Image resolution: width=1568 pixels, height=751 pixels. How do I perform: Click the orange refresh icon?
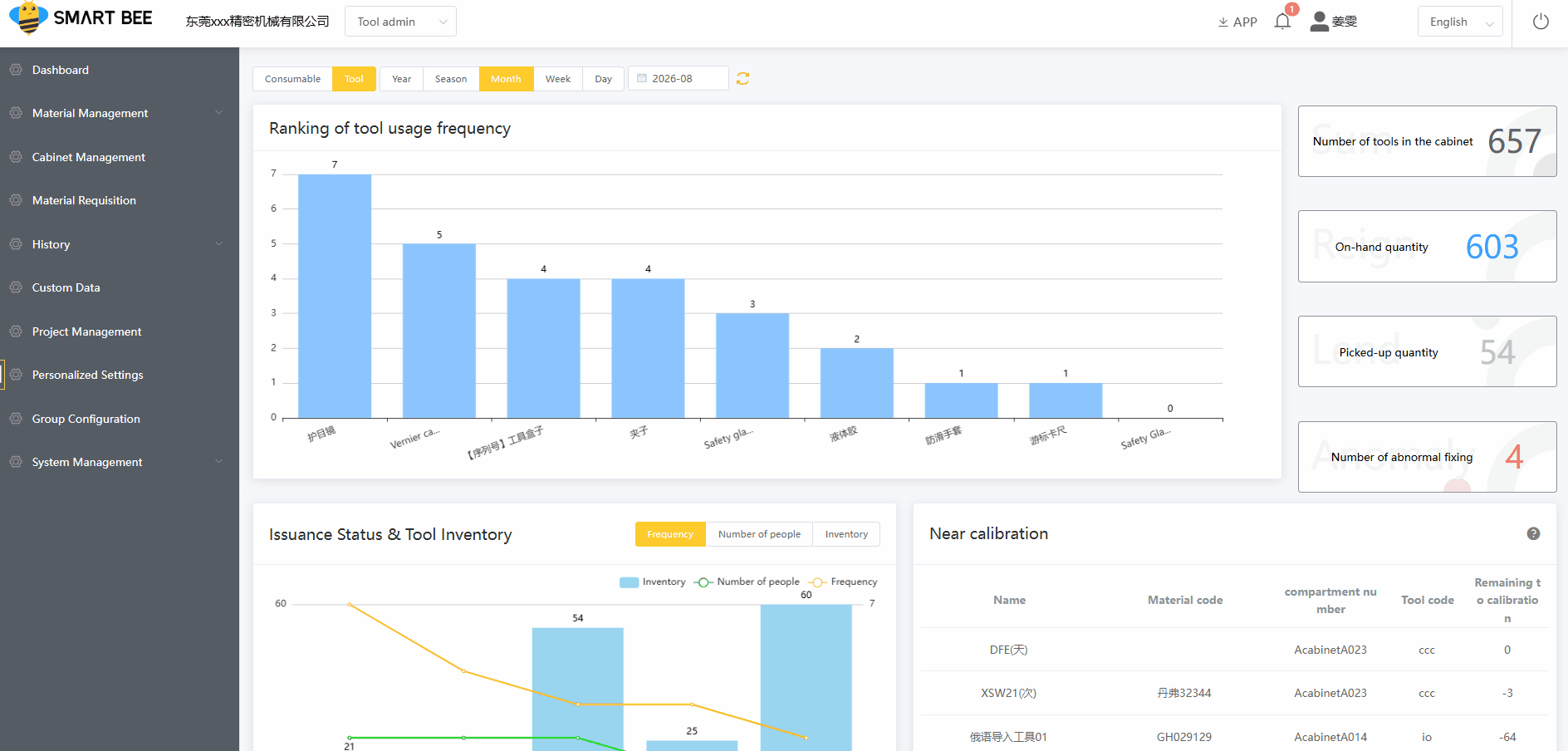click(742, 78)
